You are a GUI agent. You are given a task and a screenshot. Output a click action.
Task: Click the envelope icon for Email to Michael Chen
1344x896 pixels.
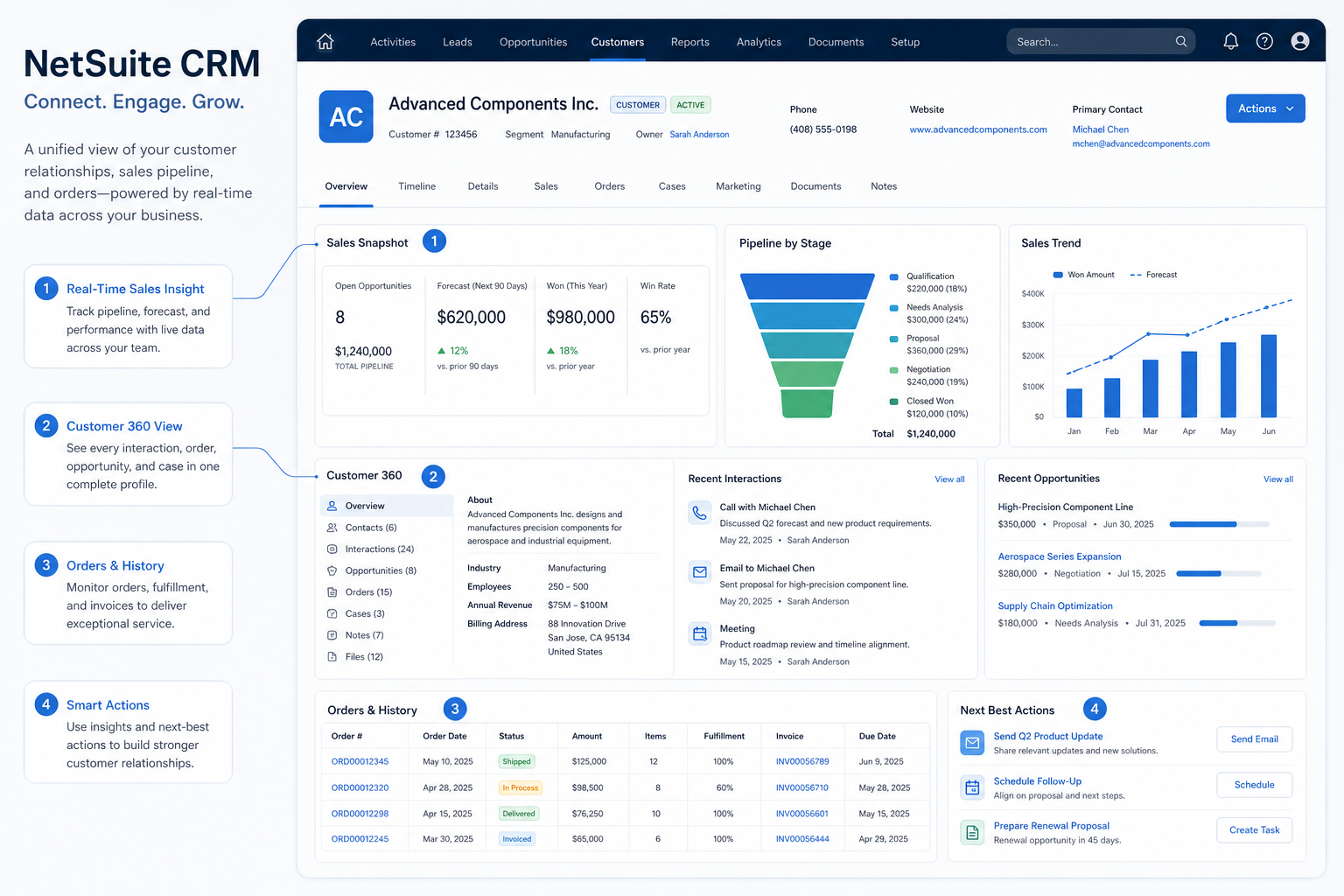pos(700,572)
